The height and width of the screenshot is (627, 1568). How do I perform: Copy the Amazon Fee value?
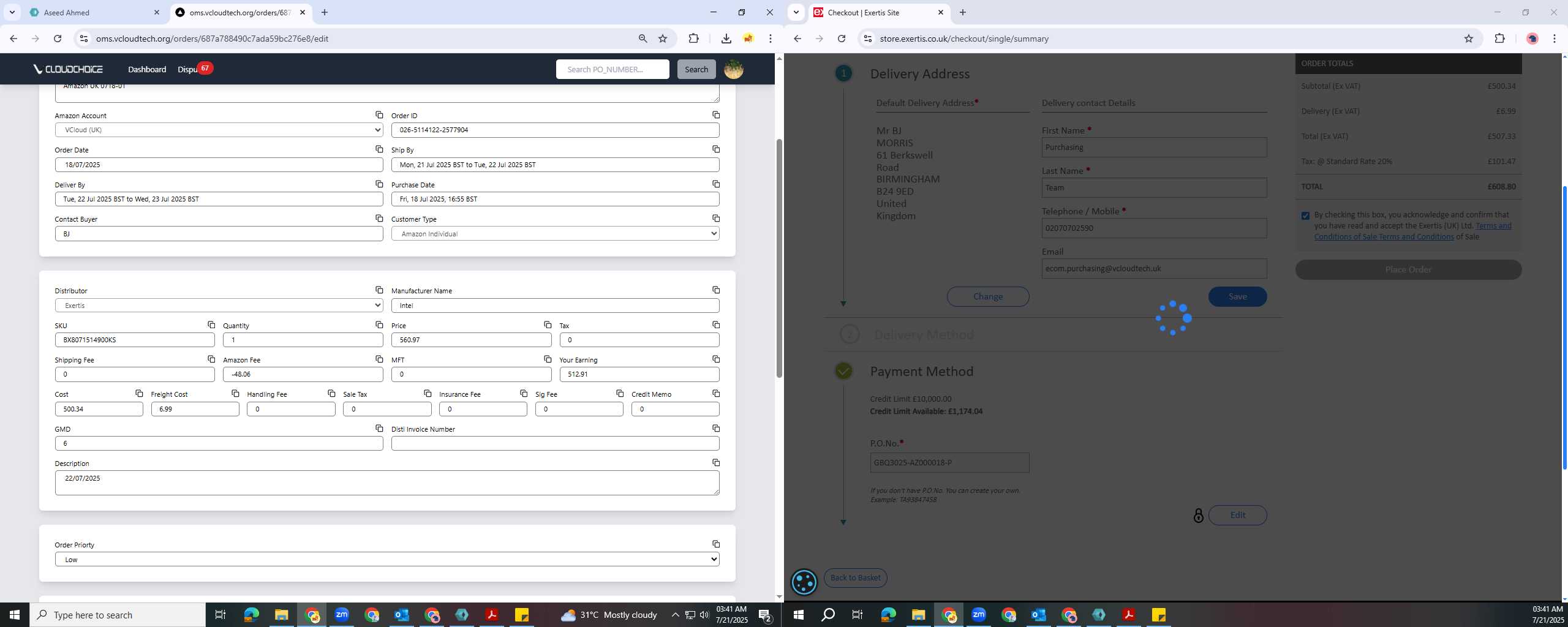379,359
